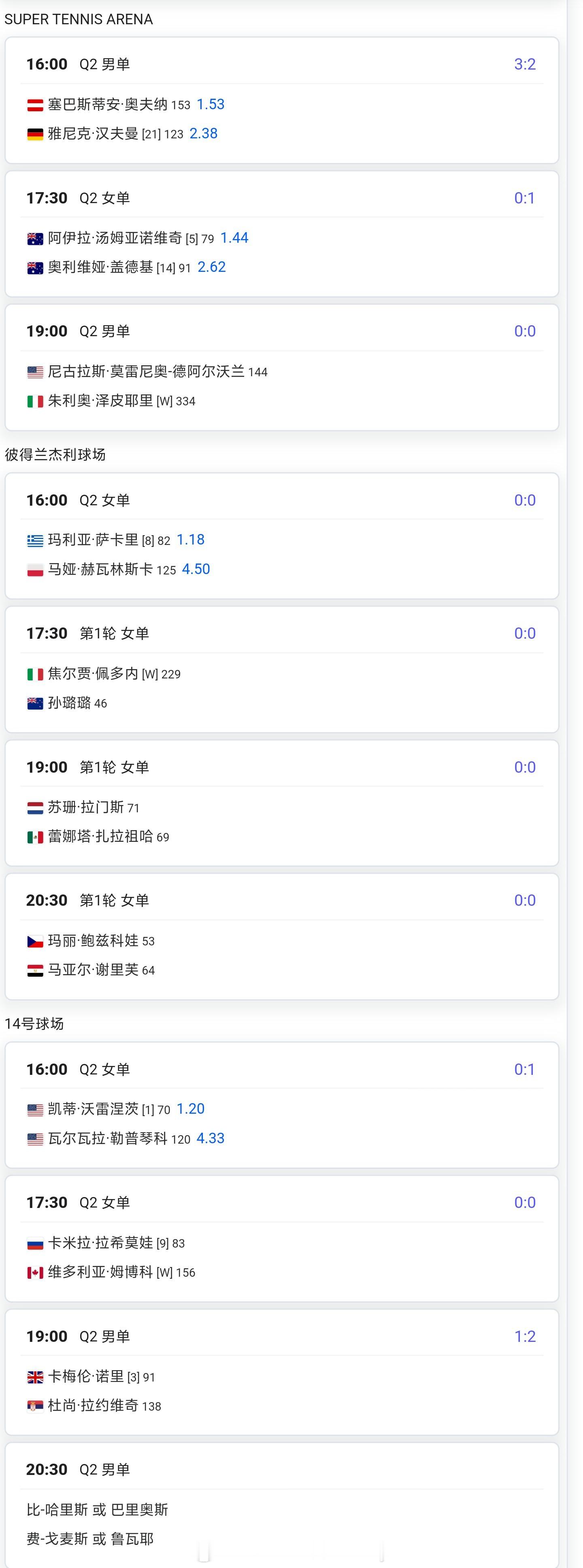Open the 20:30 Q2 男单 match card
This screenshot has width=583, height=1568.
(x=281, y=1504)
